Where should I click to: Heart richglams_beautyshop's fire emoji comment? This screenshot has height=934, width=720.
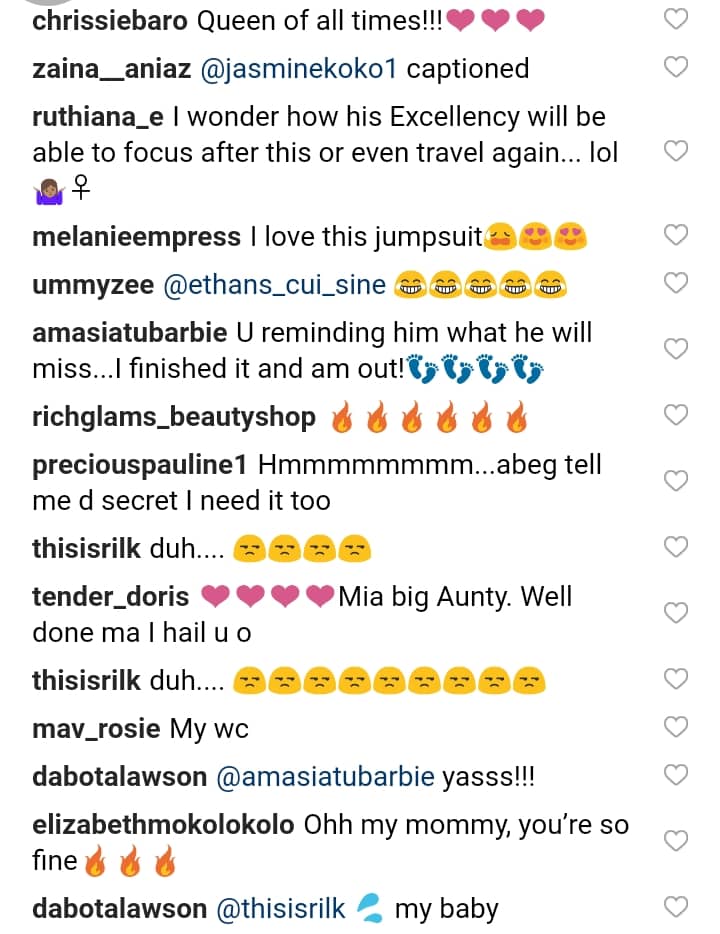pyautogui.click(x=677, y=415)
